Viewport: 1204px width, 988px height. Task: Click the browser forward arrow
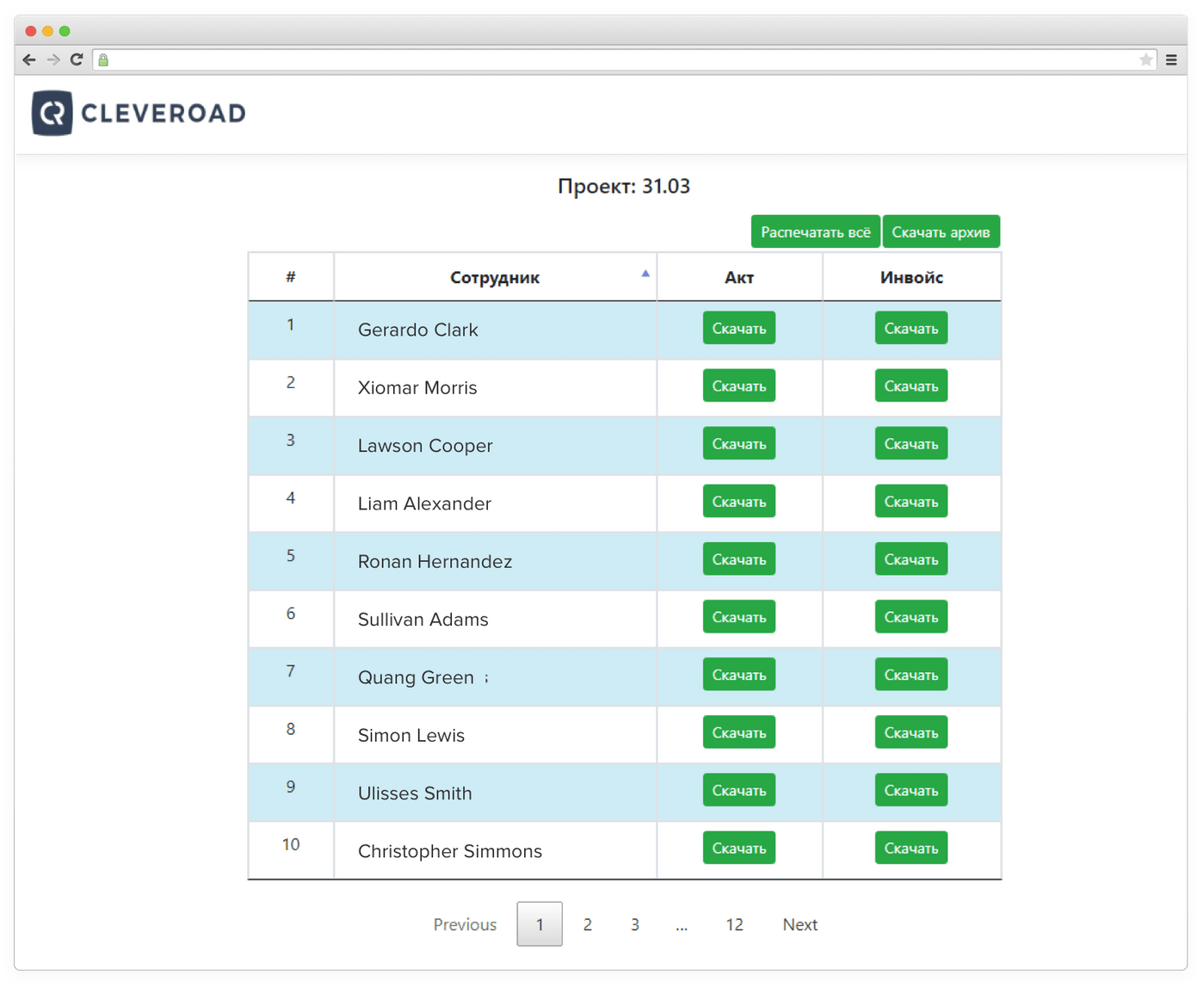click(x=53, y=59)
